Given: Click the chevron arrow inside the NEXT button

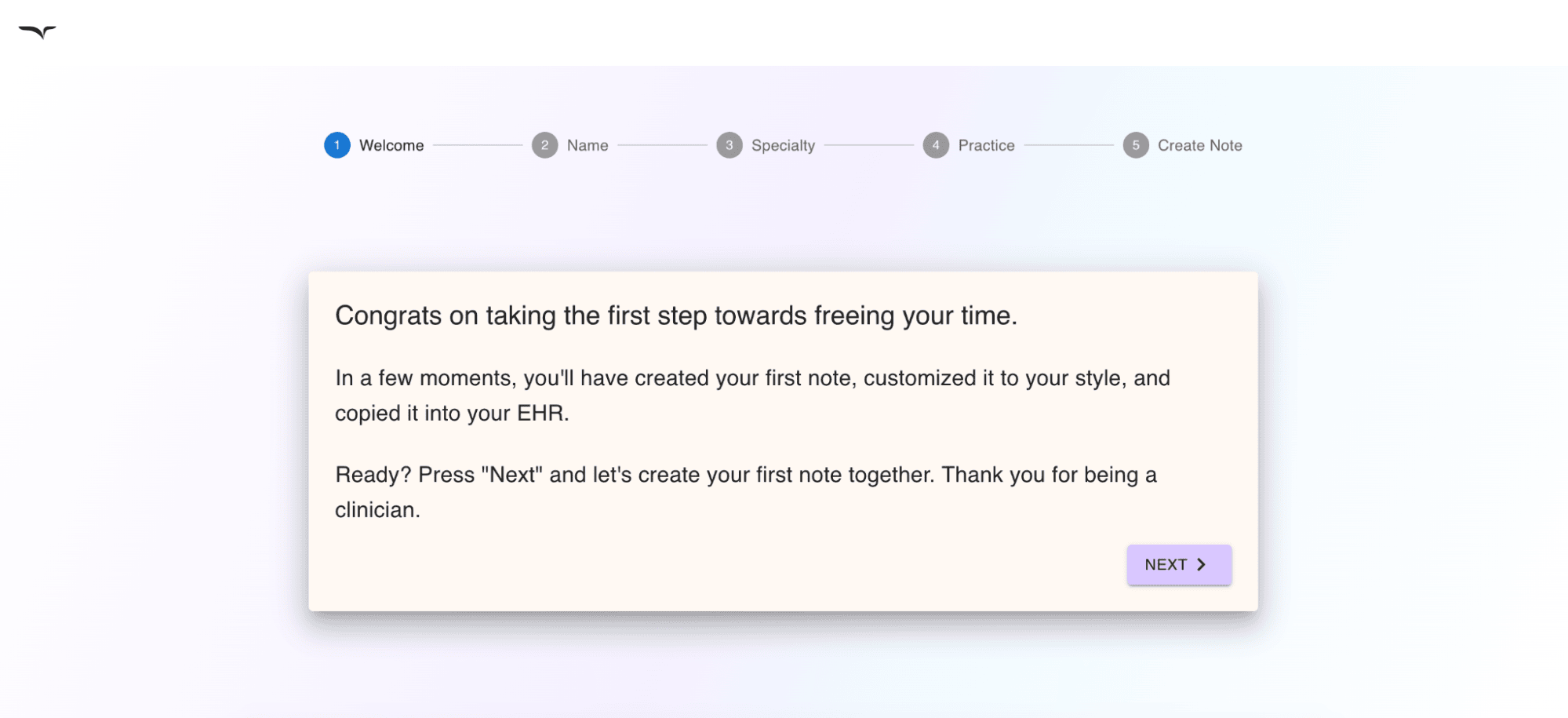Looking at the screenshot, I should tap(1202, 564).
